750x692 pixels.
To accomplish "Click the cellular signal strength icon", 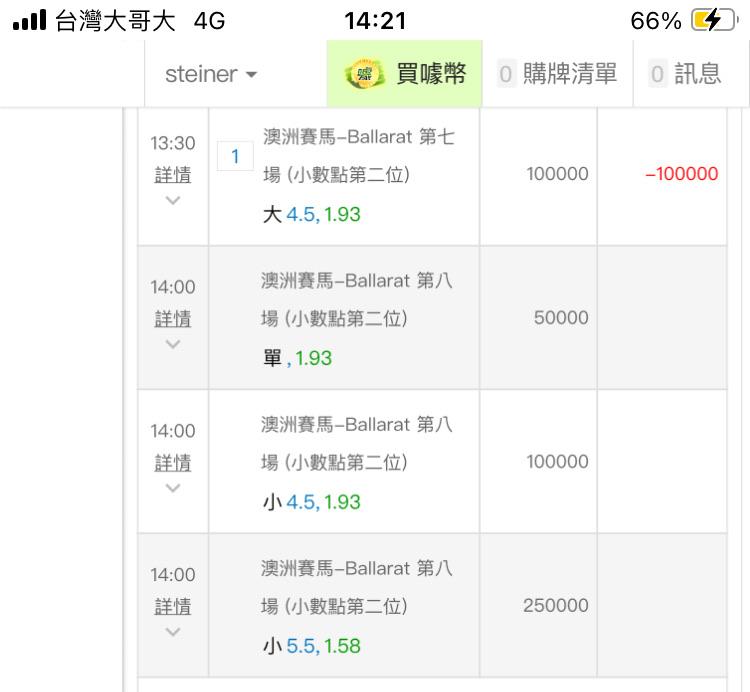I will tap(30, 21).
